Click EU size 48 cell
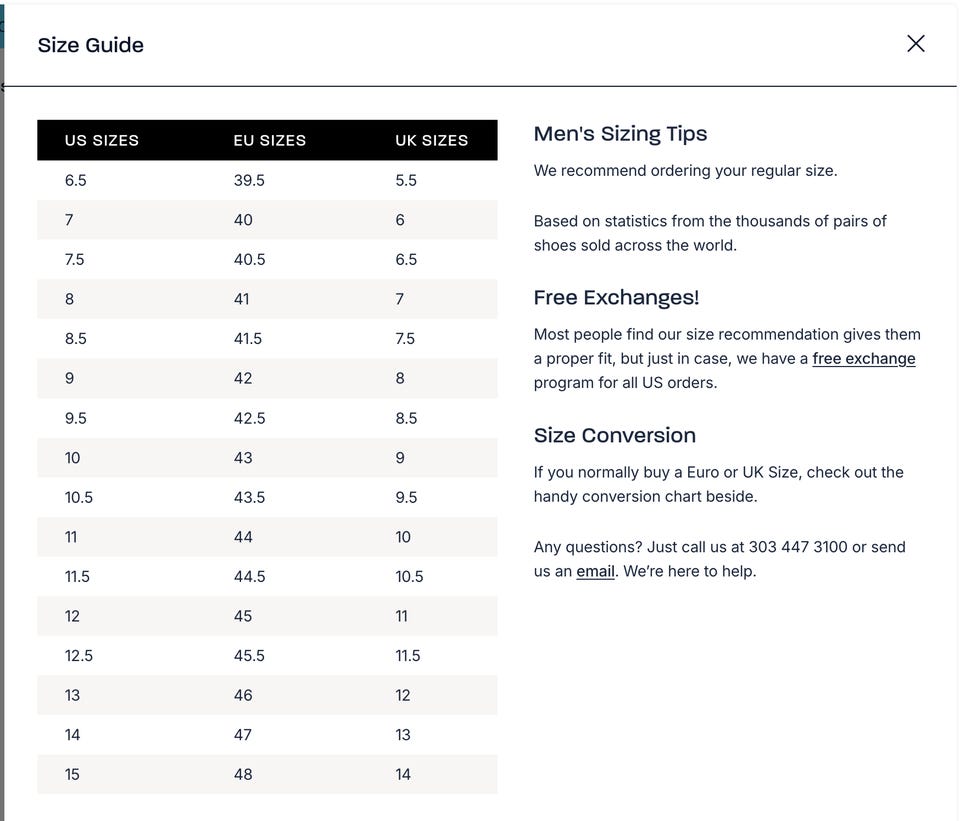The width and height of the screenshot is (960, 821). pyautogui.click(x=243, y=774)
